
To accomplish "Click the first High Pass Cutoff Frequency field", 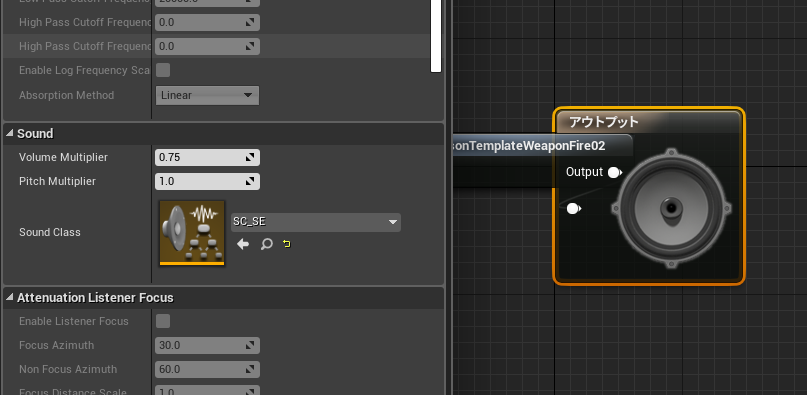I will coord(207,23).
